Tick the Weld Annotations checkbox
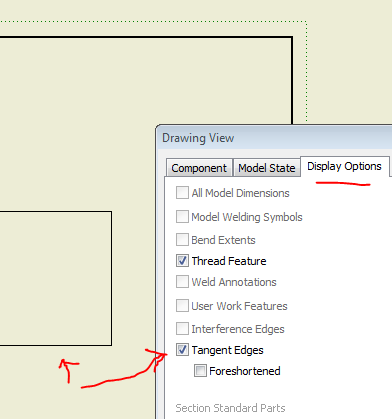Viewport: 392px width, 419px height. (x=182, y=282)
